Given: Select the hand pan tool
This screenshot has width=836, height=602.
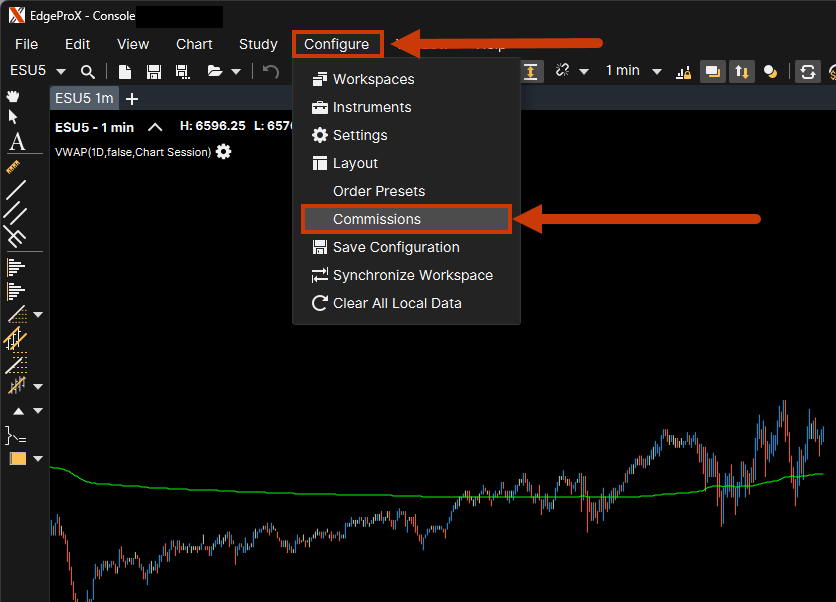Looking at the screenshot, I should pyautogui.click(x=14, y=97).
